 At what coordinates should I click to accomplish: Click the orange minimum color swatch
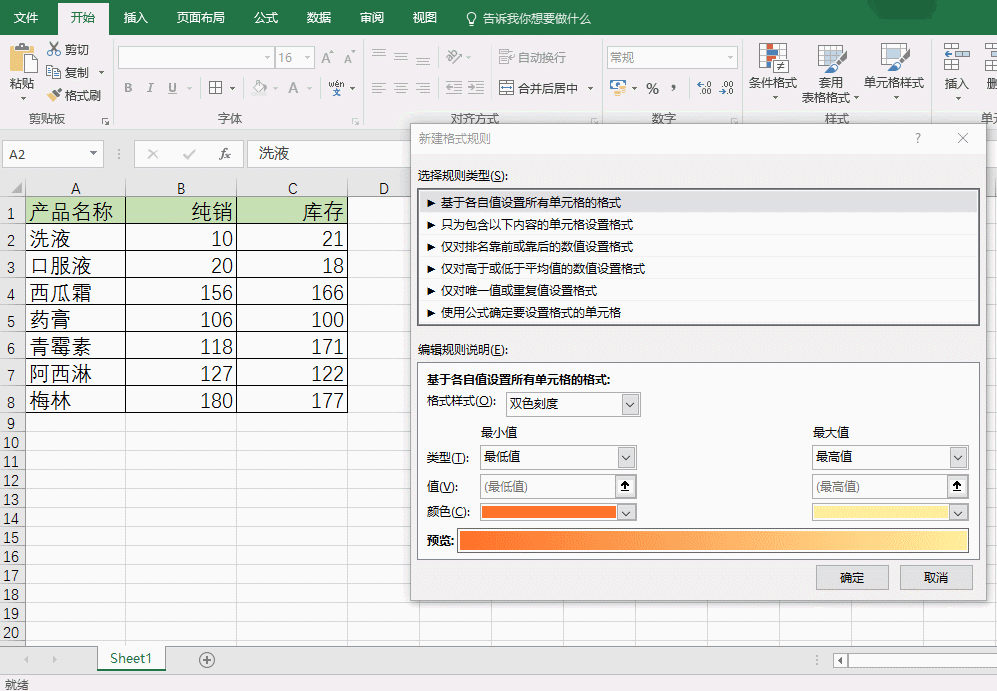point(549,512)
